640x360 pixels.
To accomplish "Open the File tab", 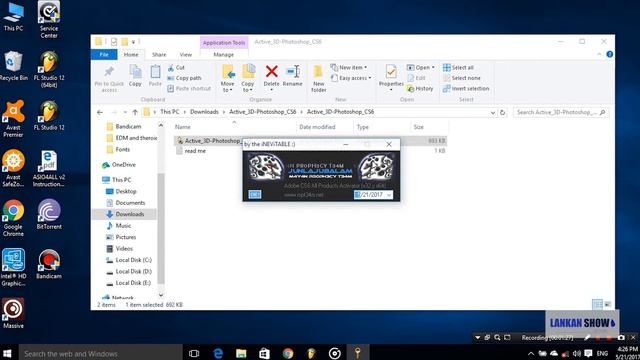I will [104, 54].
